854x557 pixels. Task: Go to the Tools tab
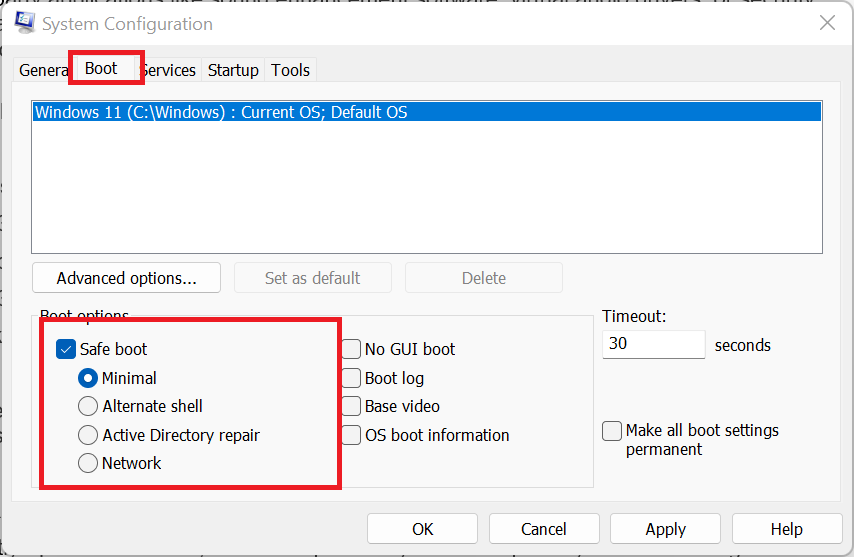point(291,70)
